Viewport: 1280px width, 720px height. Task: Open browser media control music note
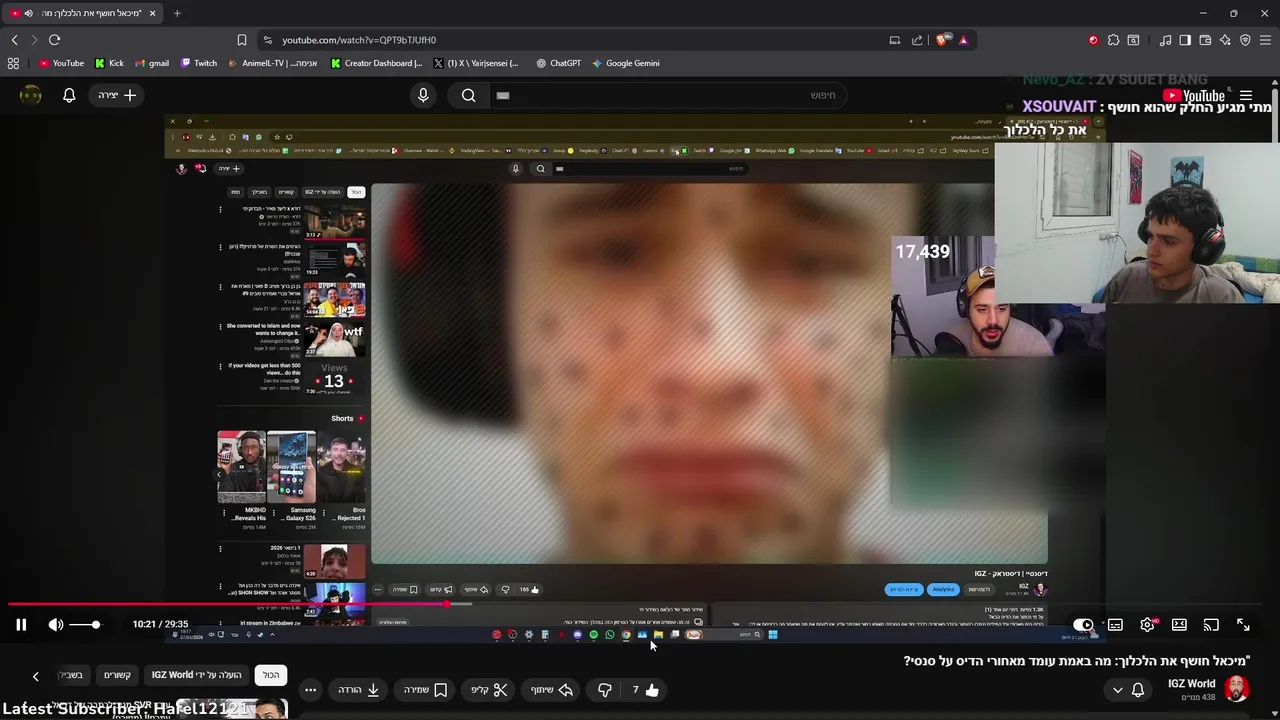point(1165,40)
